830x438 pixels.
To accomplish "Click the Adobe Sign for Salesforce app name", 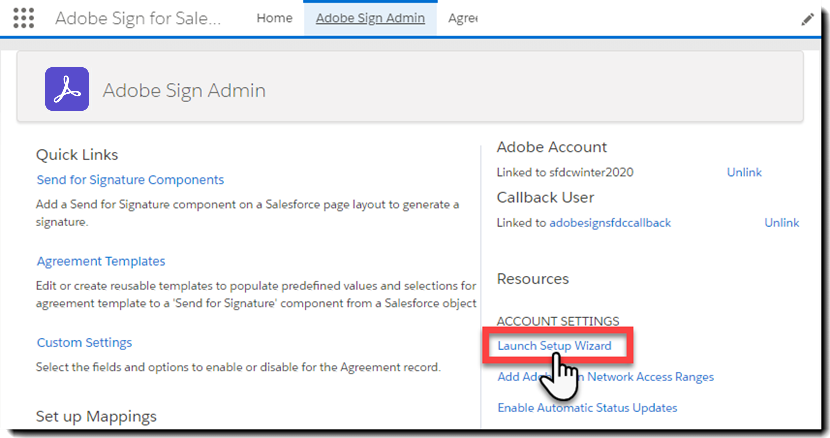I will point(138,18).
